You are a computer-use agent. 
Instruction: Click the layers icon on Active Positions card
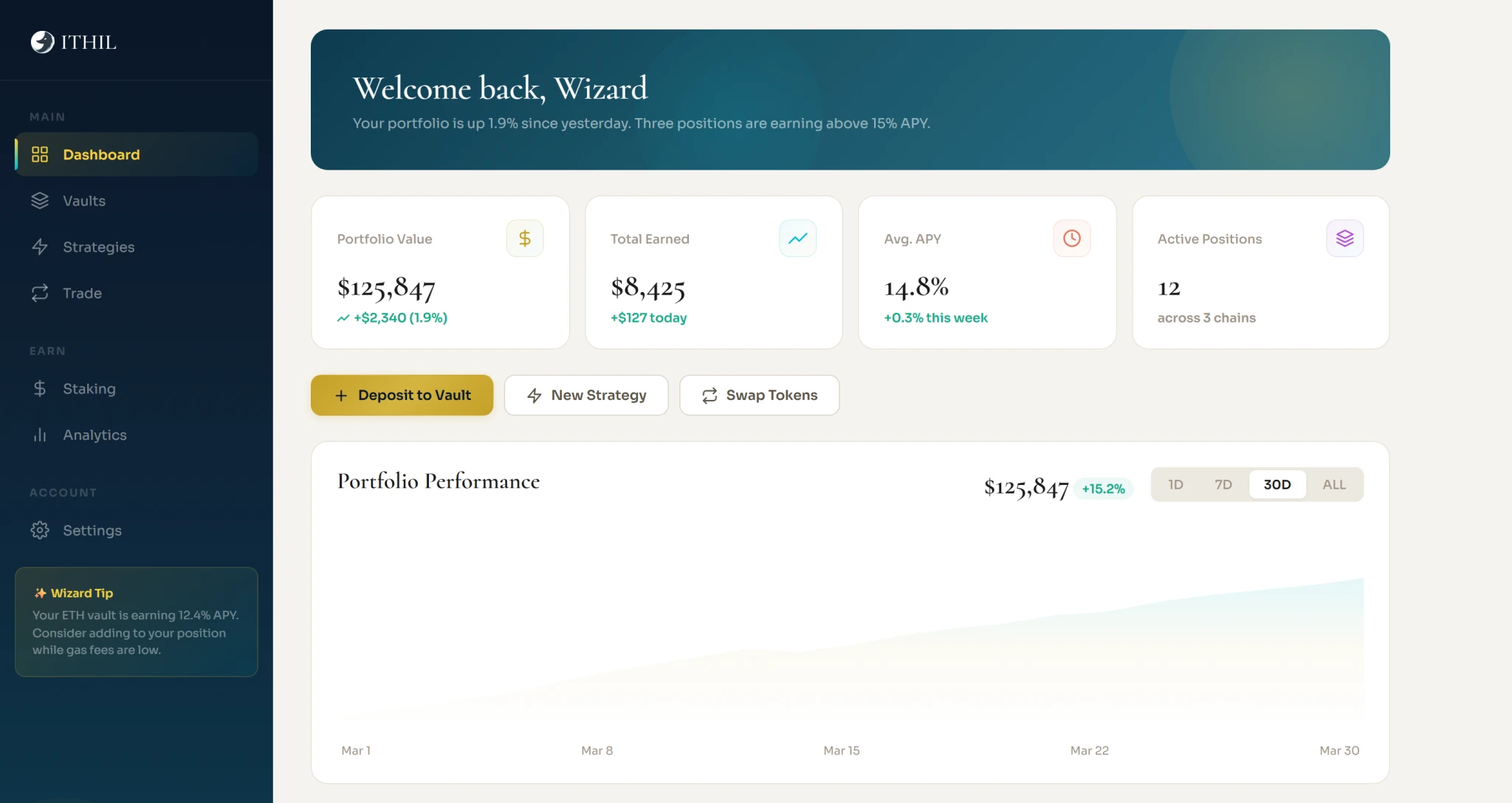[x=1345, y=238]
